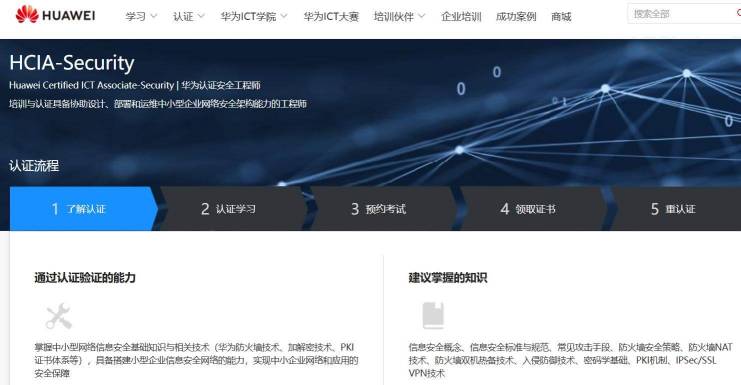Image resolution: width=741 pixels, height=385 pixels.
Task: Expand the chevron next to 认证
Action: (x=201, y=17)
